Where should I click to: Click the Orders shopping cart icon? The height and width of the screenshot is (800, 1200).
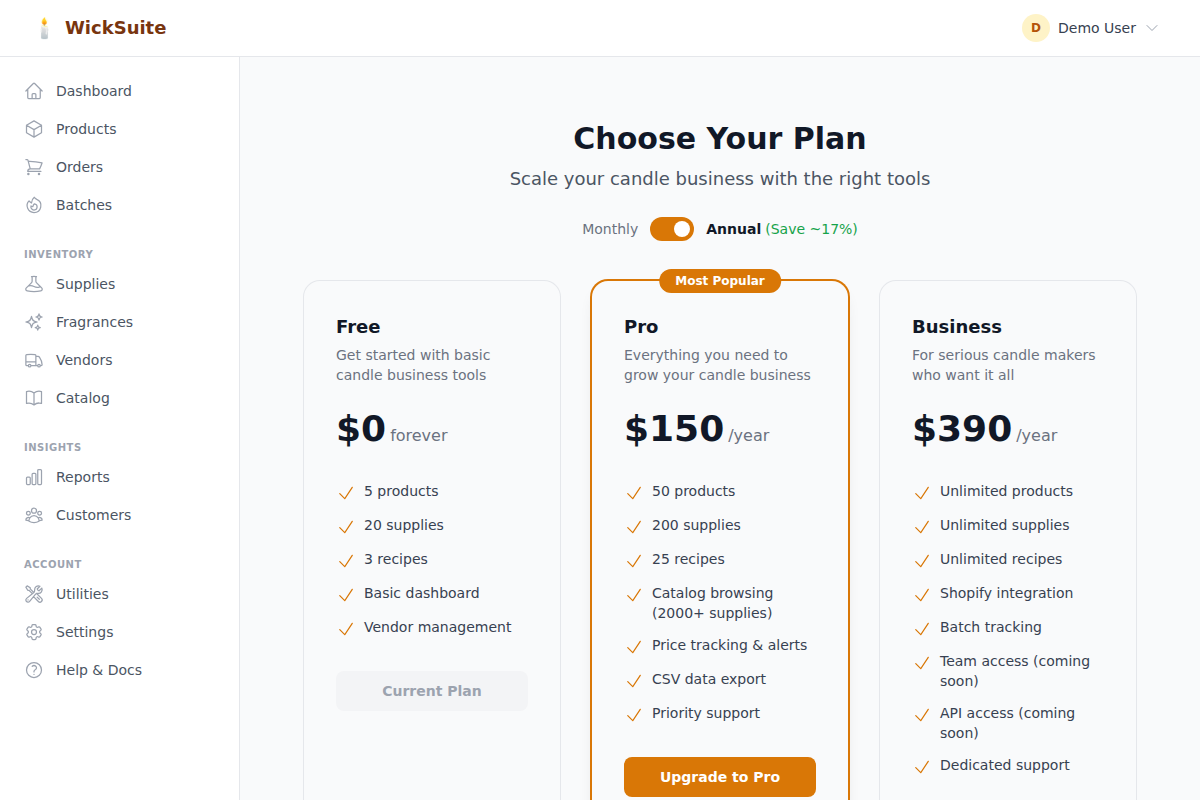coord(34,166)
